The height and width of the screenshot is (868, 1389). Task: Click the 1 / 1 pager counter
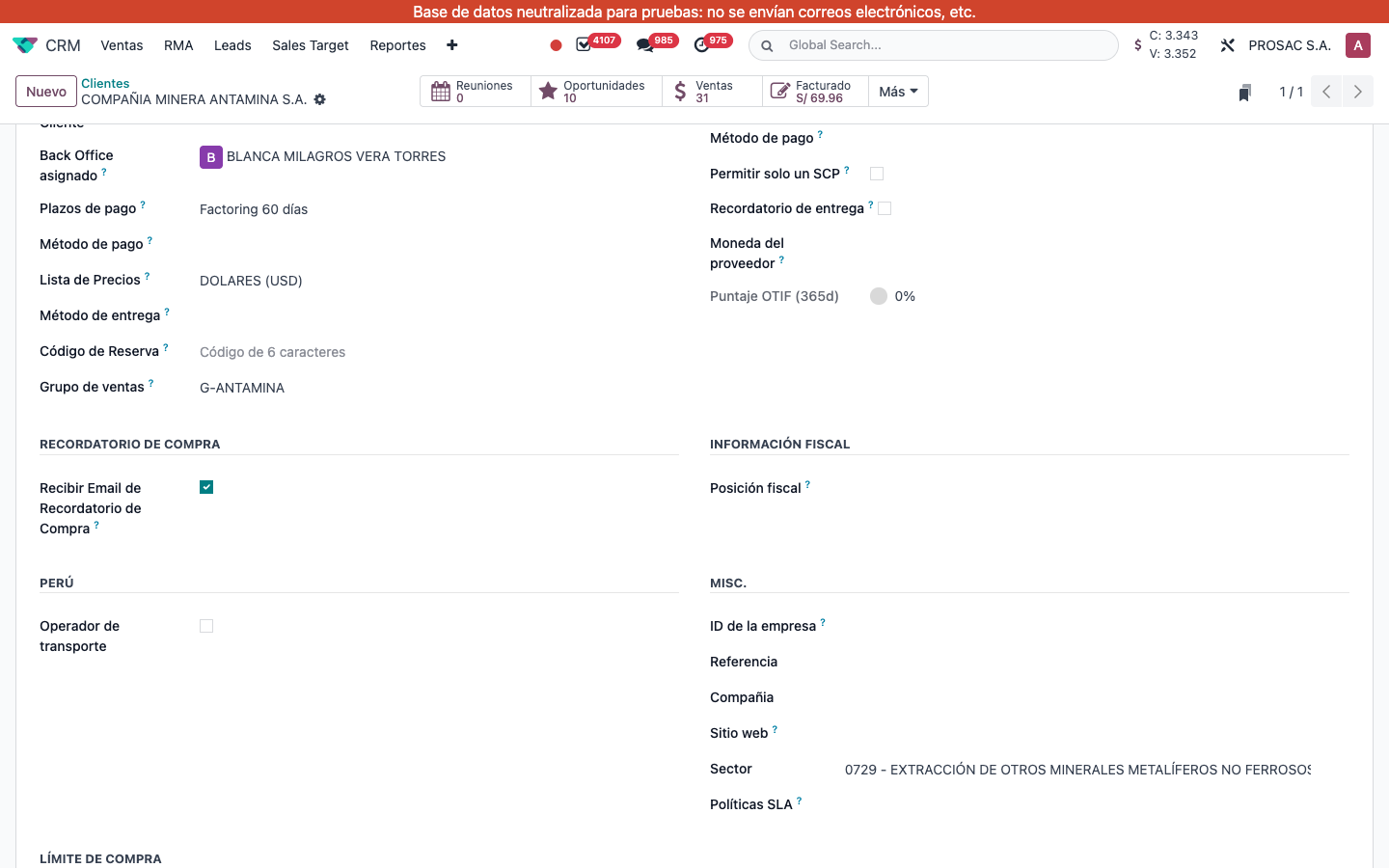pos(1291,92)
